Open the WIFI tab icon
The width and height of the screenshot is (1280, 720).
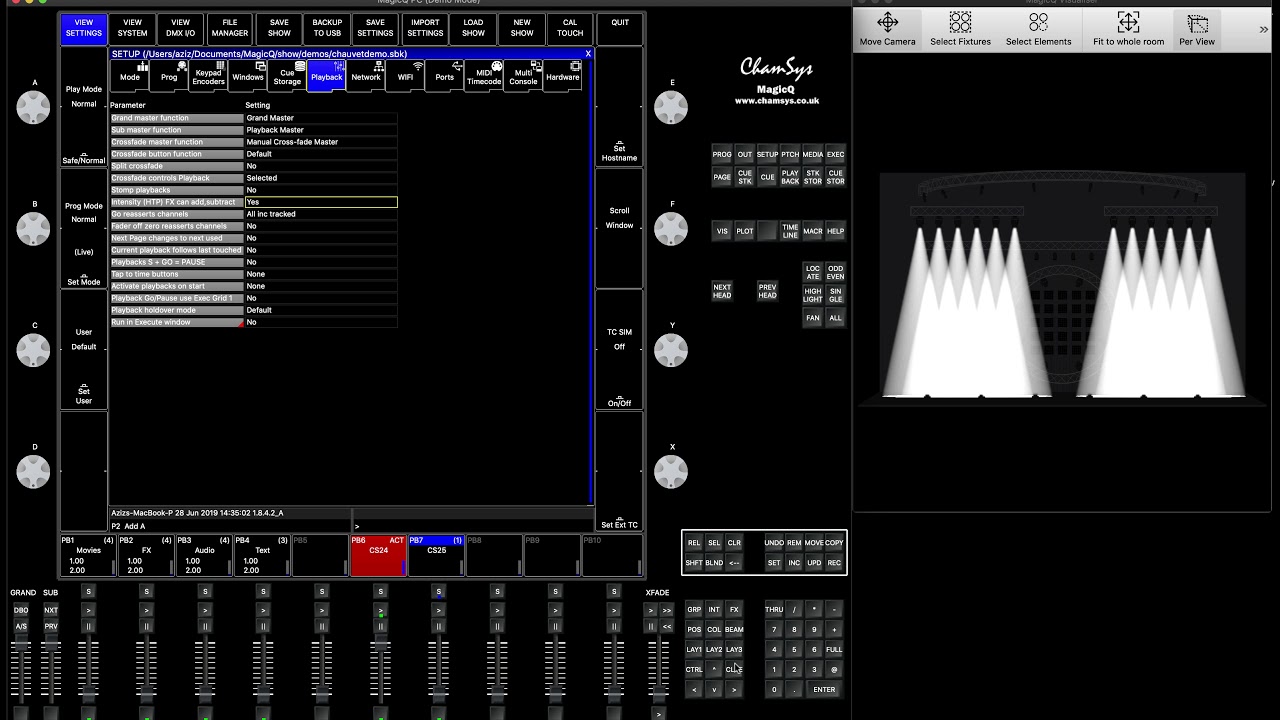405,76
